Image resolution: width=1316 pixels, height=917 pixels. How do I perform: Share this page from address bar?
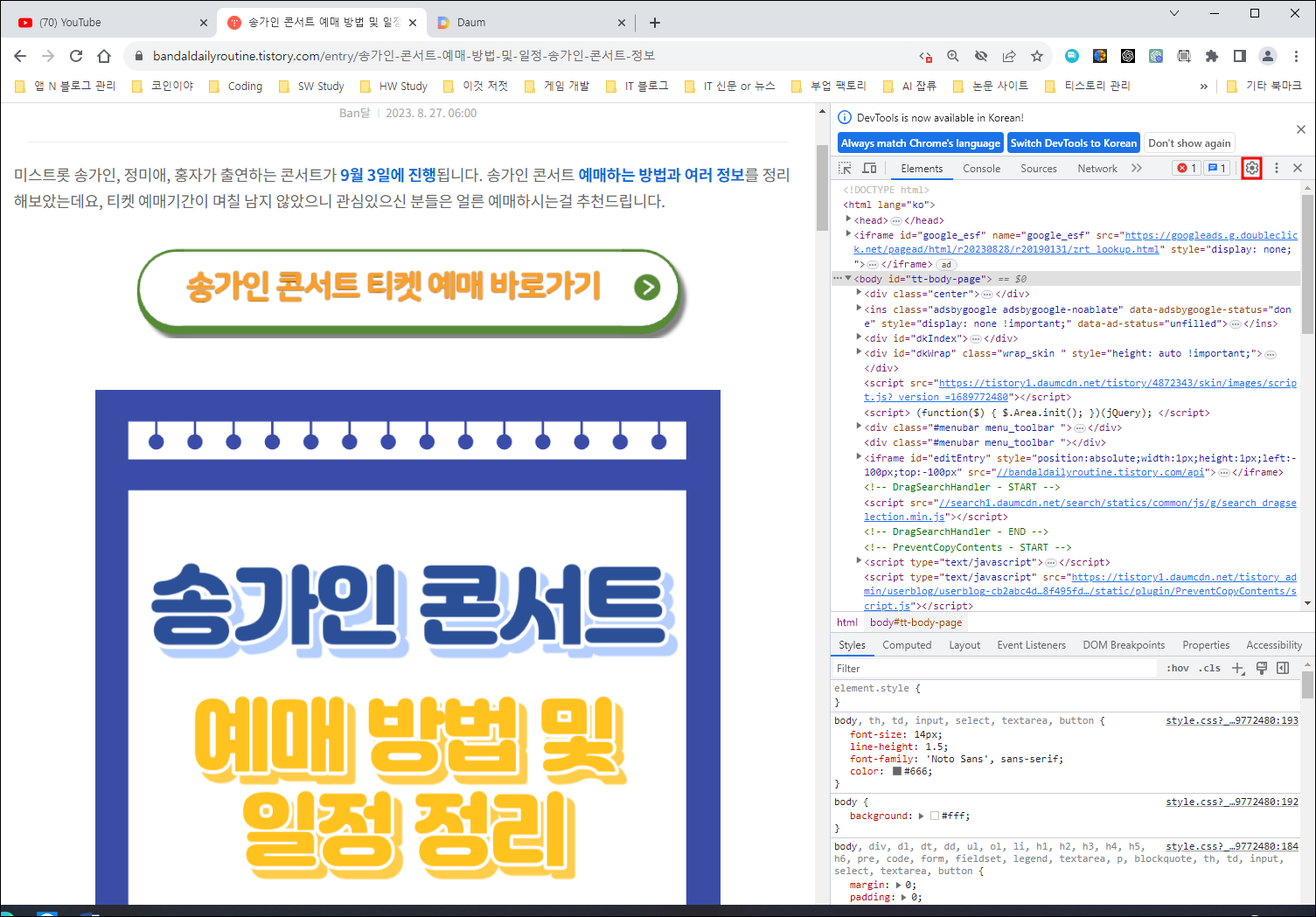tap(1009, 56)
